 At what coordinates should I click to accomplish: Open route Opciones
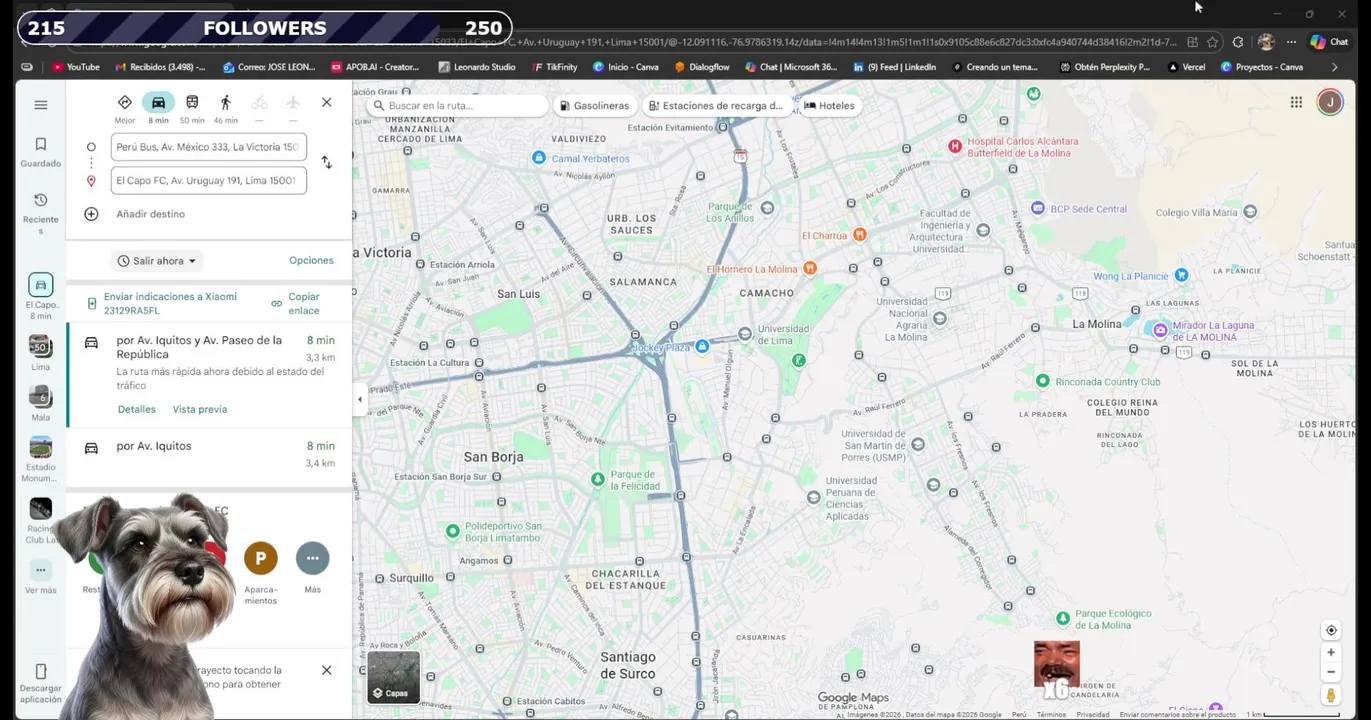(x=311, y=260)
